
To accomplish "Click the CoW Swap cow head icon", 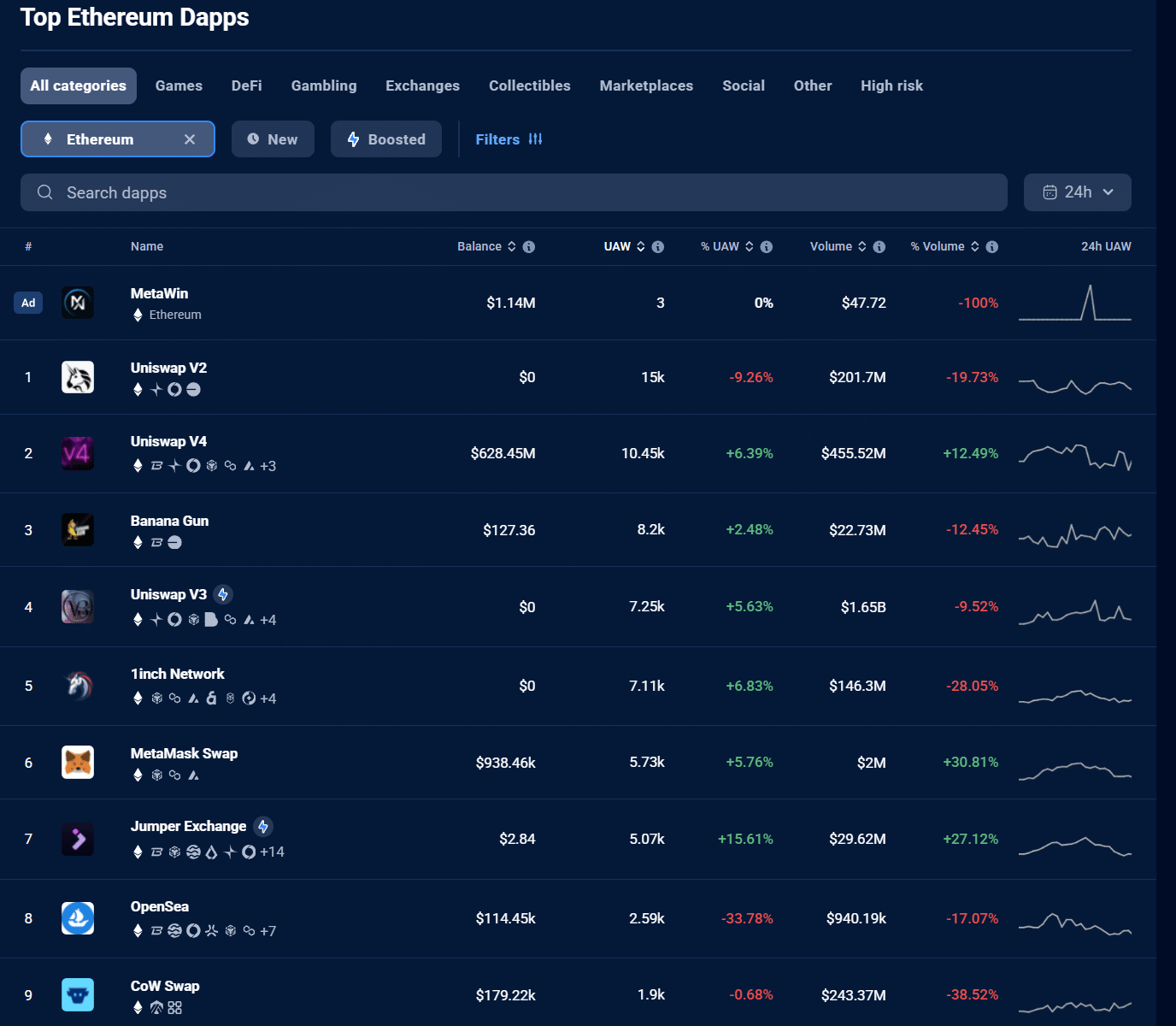I will click(x=77, y=994).
